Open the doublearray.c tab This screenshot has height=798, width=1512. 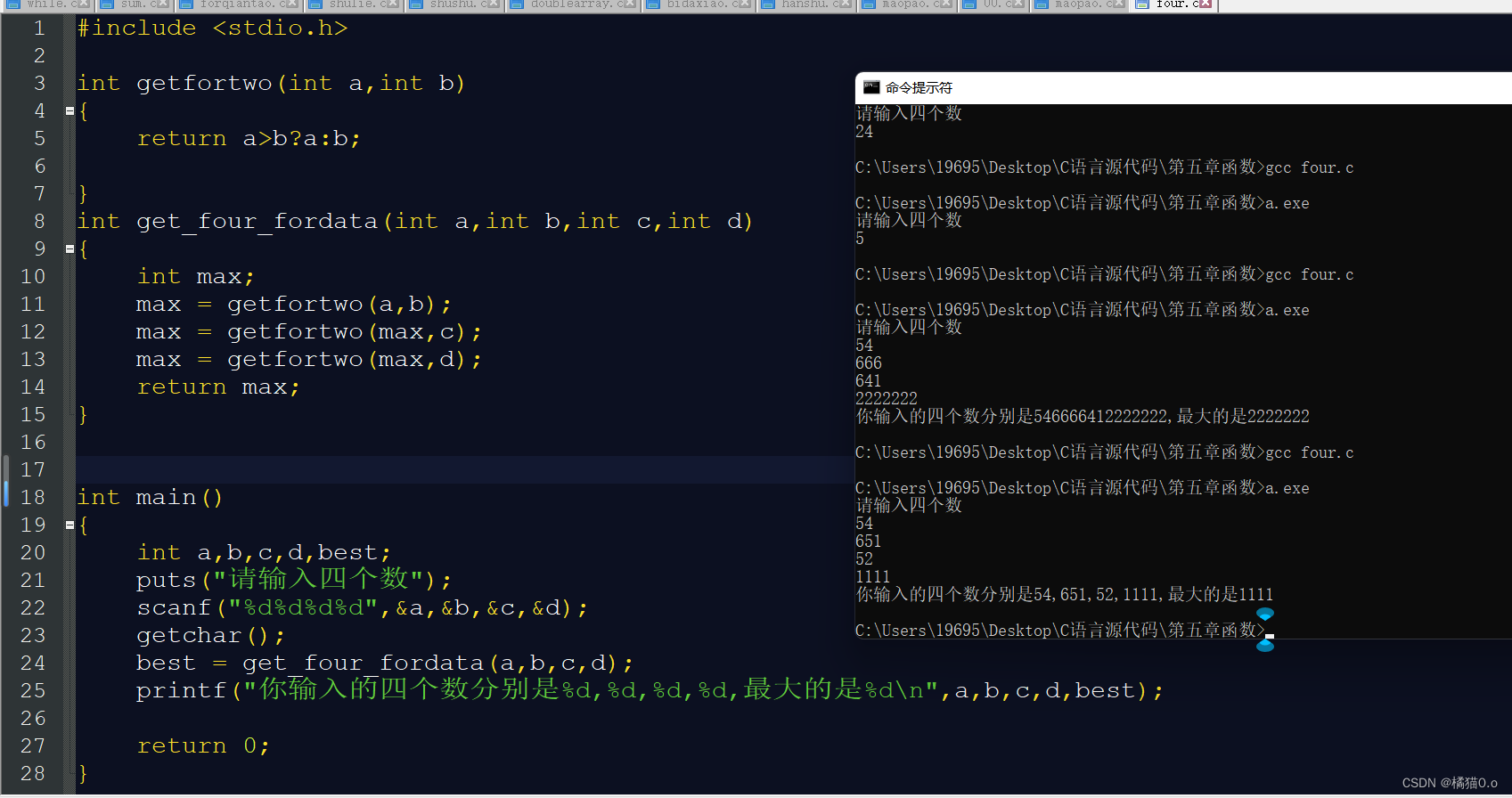pyautogui.click(x=572, y=4)
